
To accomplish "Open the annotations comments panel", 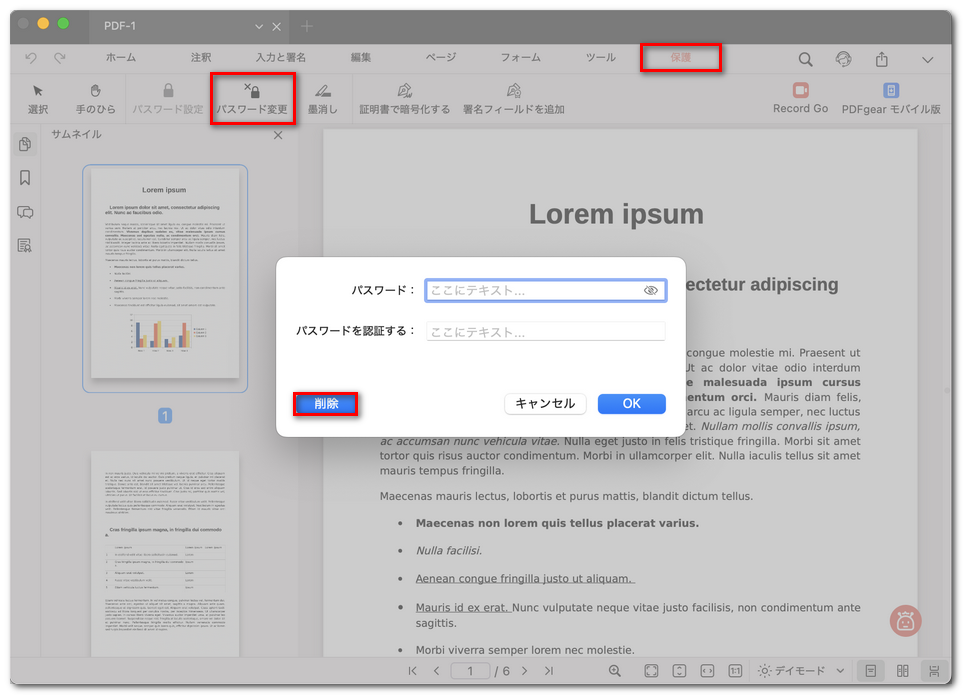I will pyautogui.click(x=23, y=212).
